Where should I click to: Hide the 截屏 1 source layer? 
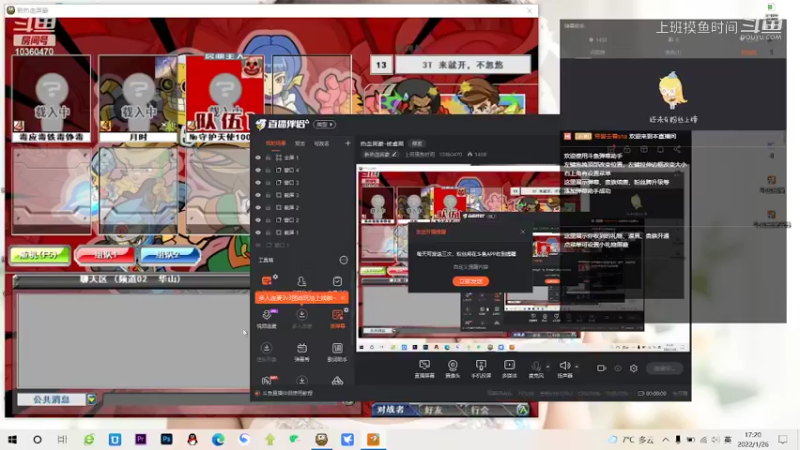[x=258, y=233]
